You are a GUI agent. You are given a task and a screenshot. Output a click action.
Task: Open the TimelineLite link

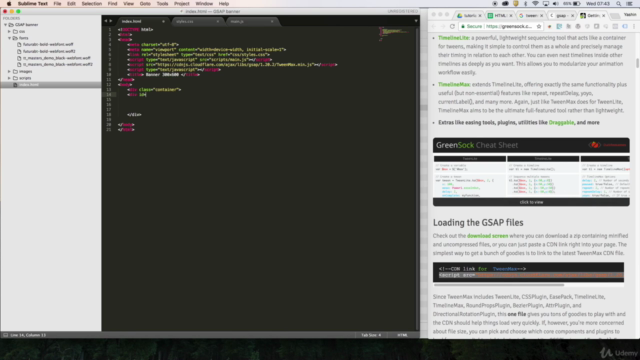click(x=453, y=38)
